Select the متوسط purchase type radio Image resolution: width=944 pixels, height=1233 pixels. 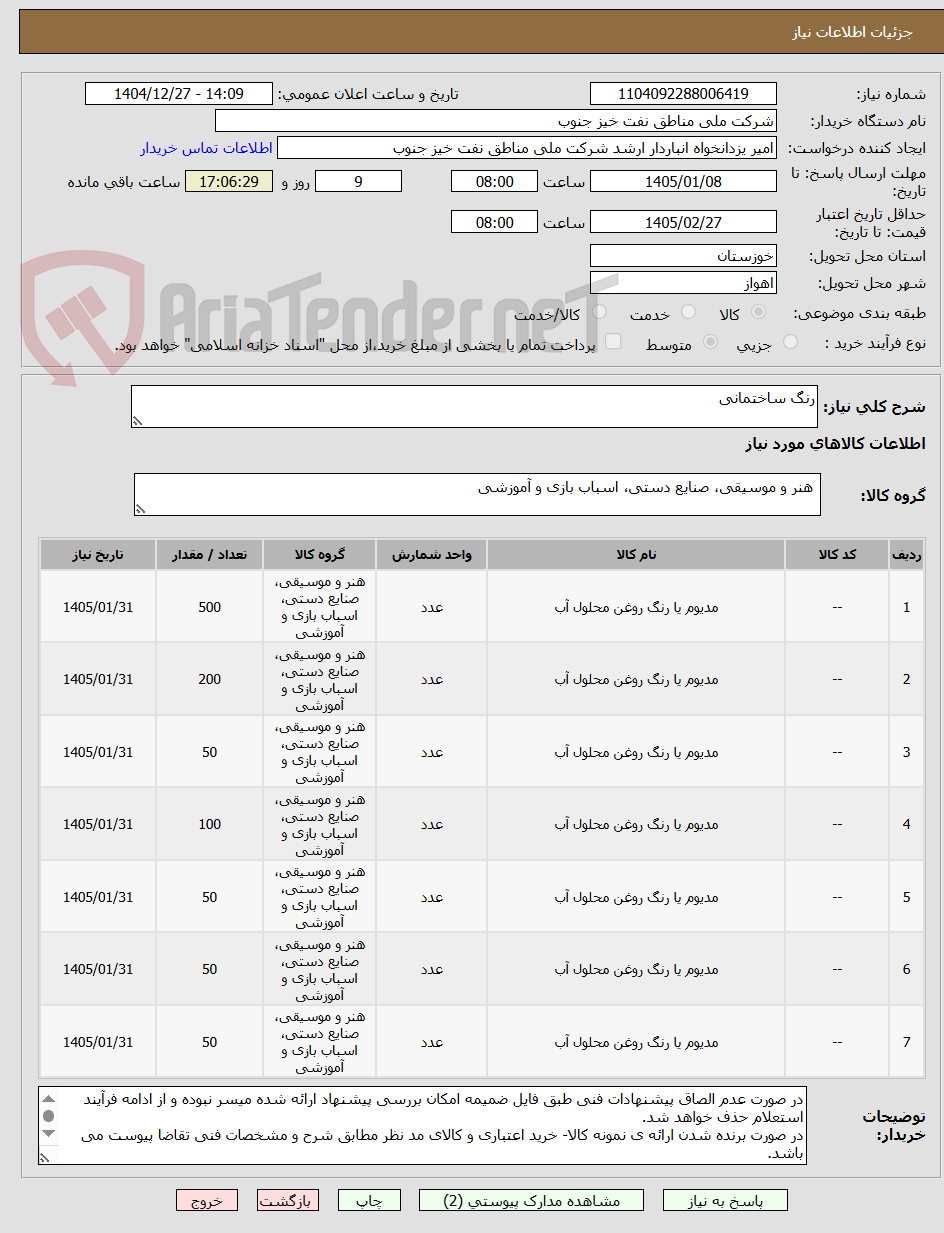tap(710, 342)
